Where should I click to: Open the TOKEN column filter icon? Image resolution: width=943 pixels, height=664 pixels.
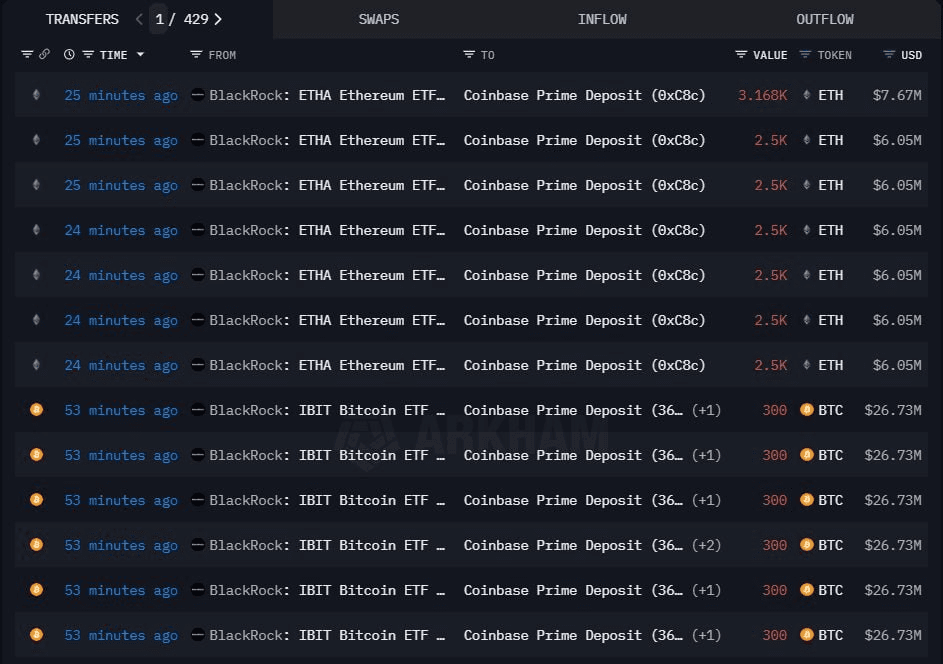[805, 55]
